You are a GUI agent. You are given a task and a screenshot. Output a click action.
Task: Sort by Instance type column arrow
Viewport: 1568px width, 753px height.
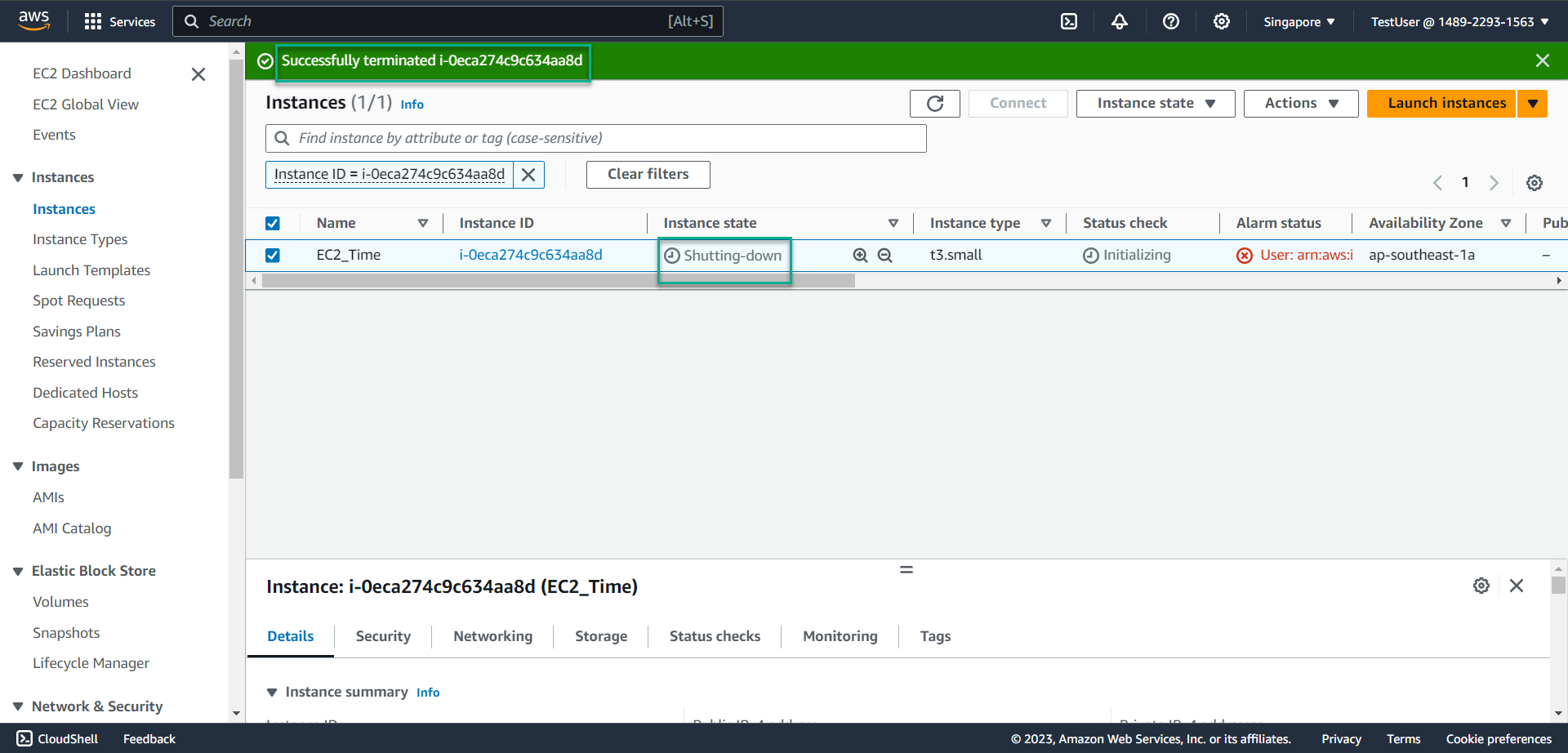pyautogui.click(x=1046, y=223)
